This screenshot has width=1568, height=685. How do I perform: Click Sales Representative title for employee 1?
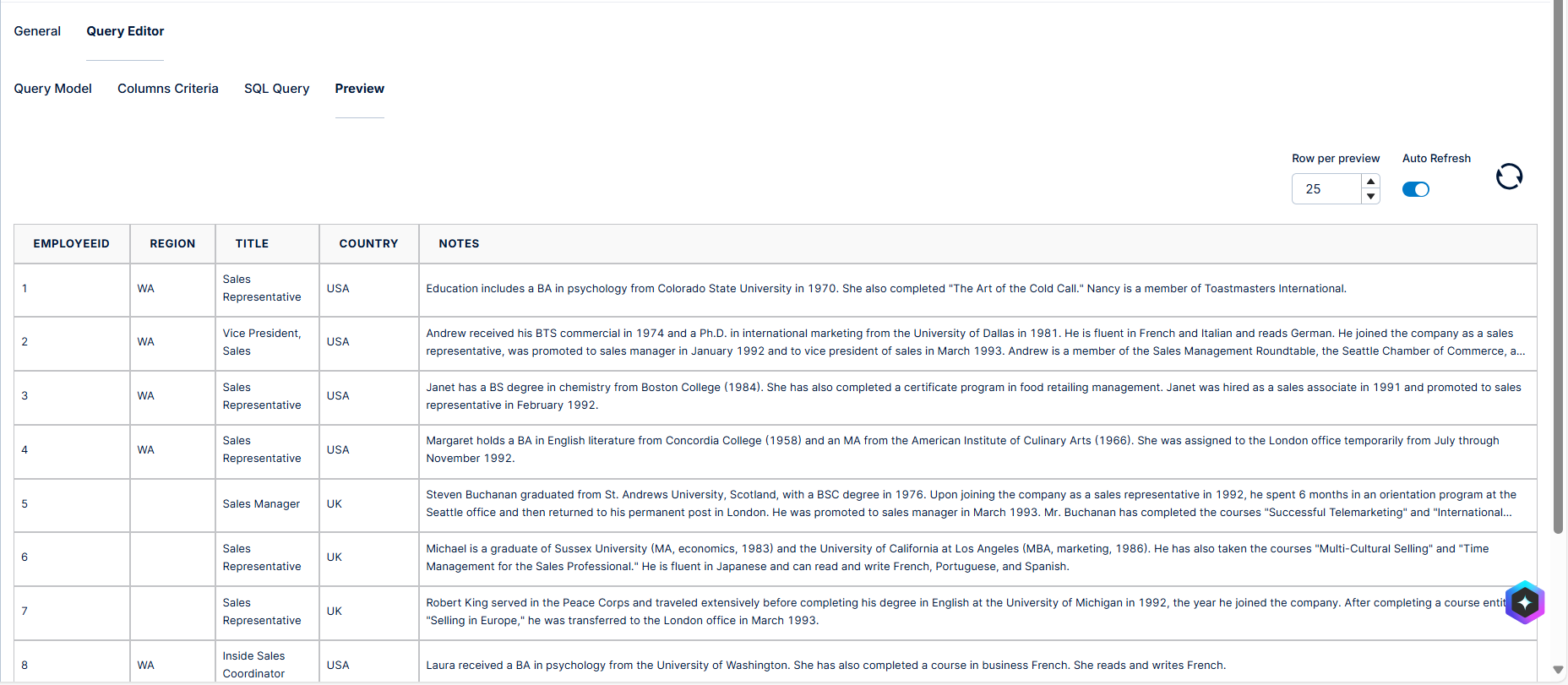pyautogui.click(x=267, y=289)
